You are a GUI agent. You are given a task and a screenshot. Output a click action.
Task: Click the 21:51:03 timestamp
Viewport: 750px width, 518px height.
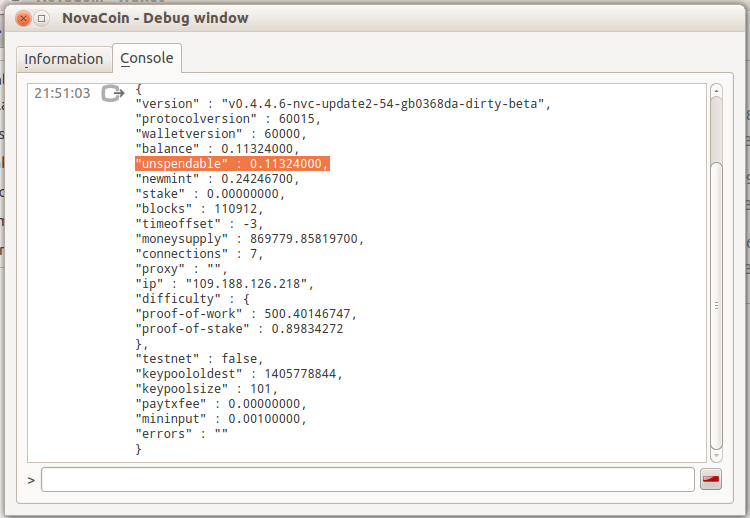point(62,93)
